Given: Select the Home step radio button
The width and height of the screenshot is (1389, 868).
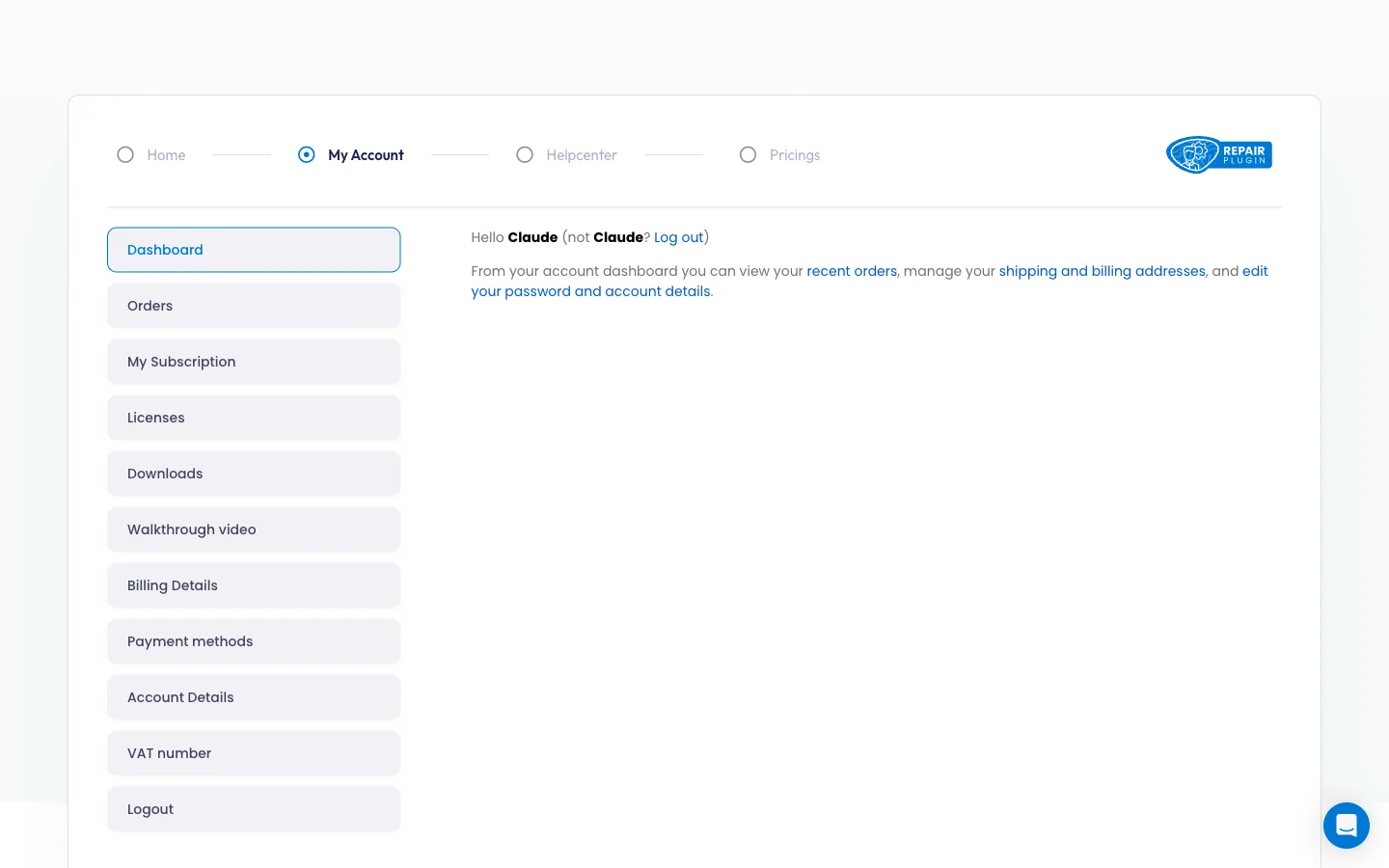Looking at the screenshot, I should point(125,154).
